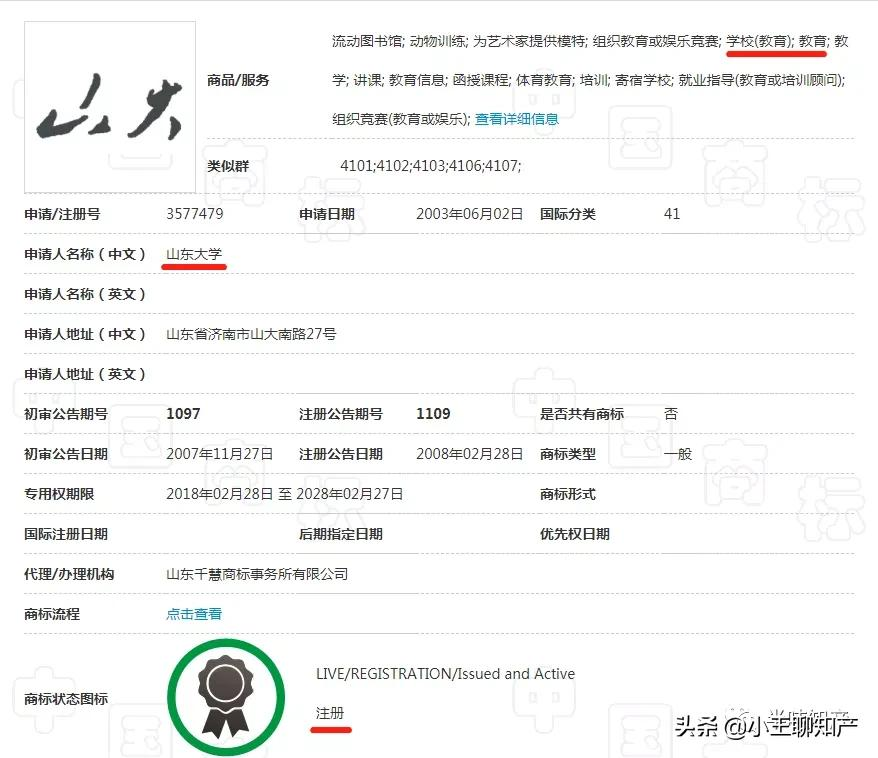Click the preliminary announcement issue number 1097
878x758 pixels.
183,414
